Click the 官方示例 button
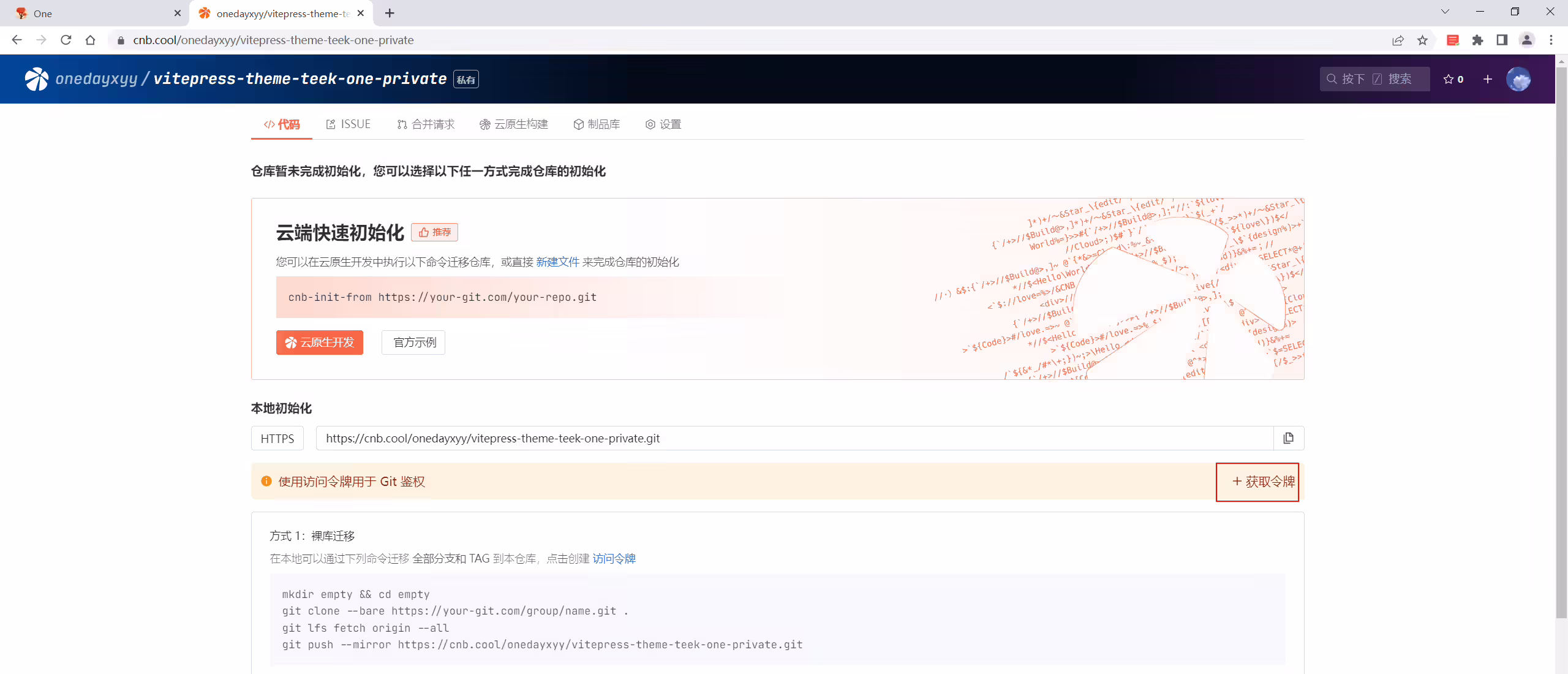 [x=413, y=343]
